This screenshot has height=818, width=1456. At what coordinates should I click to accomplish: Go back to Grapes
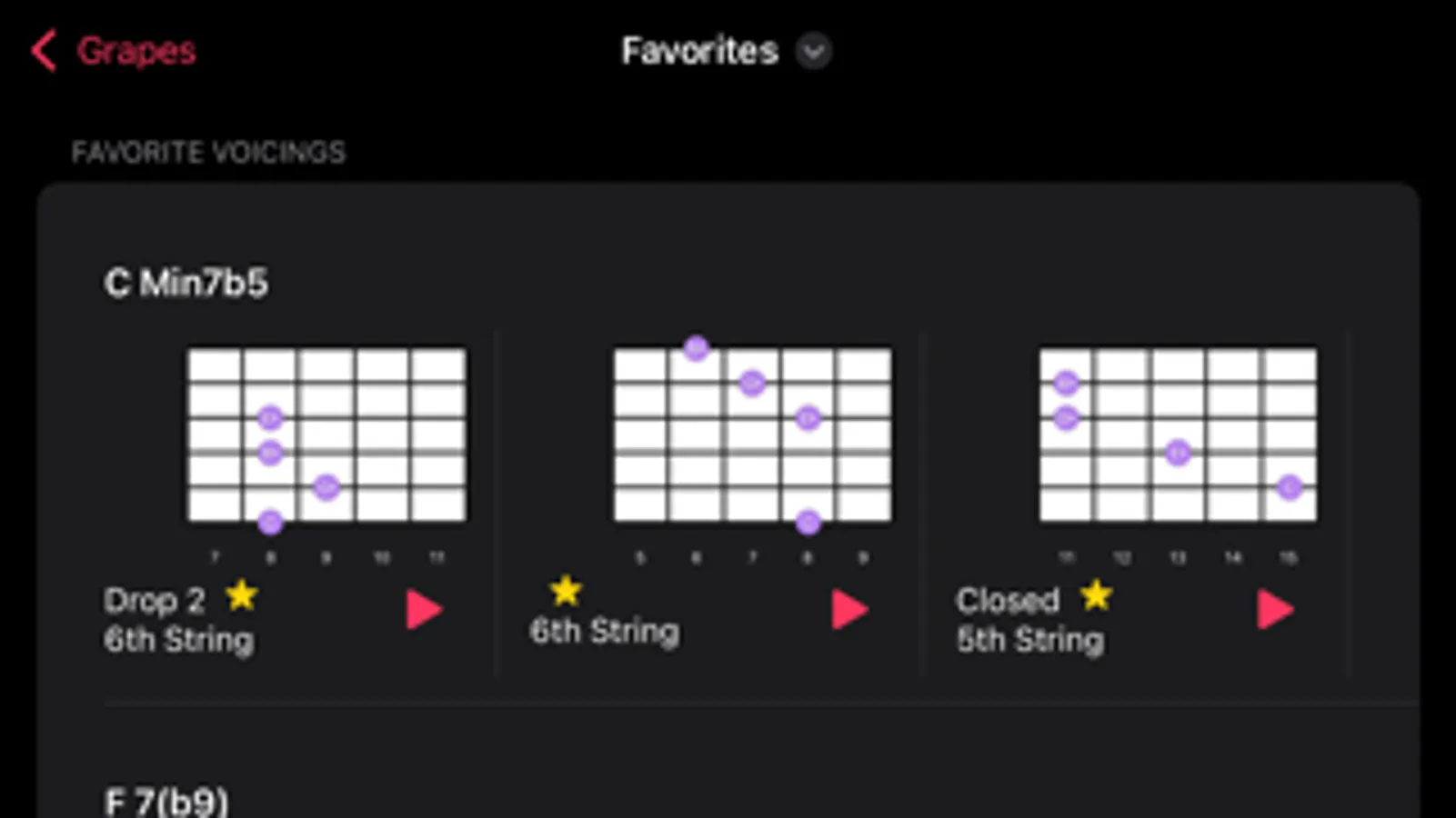click(x=136, y=51)
